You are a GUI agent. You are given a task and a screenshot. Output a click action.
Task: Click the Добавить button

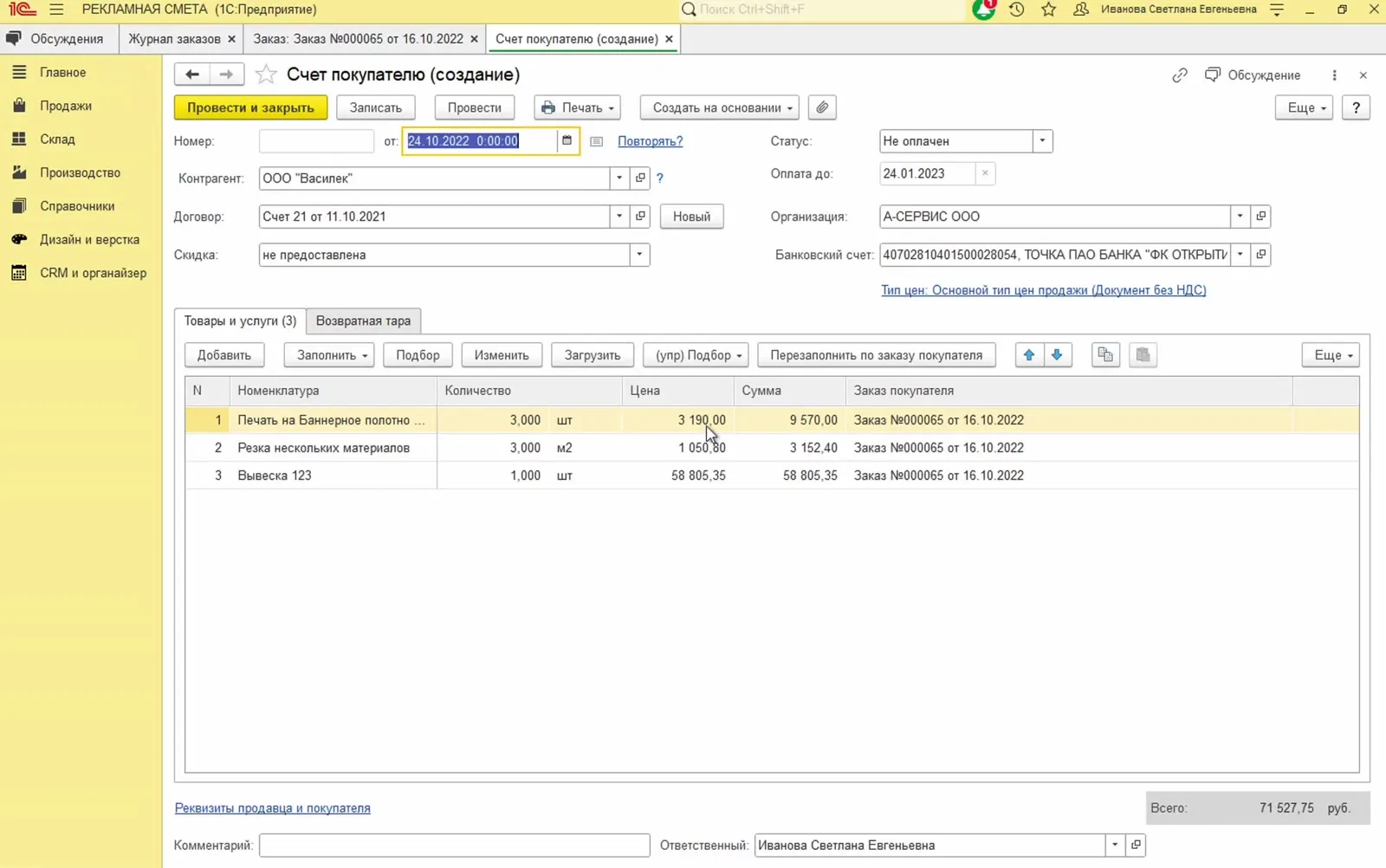(x=224, y=355)
